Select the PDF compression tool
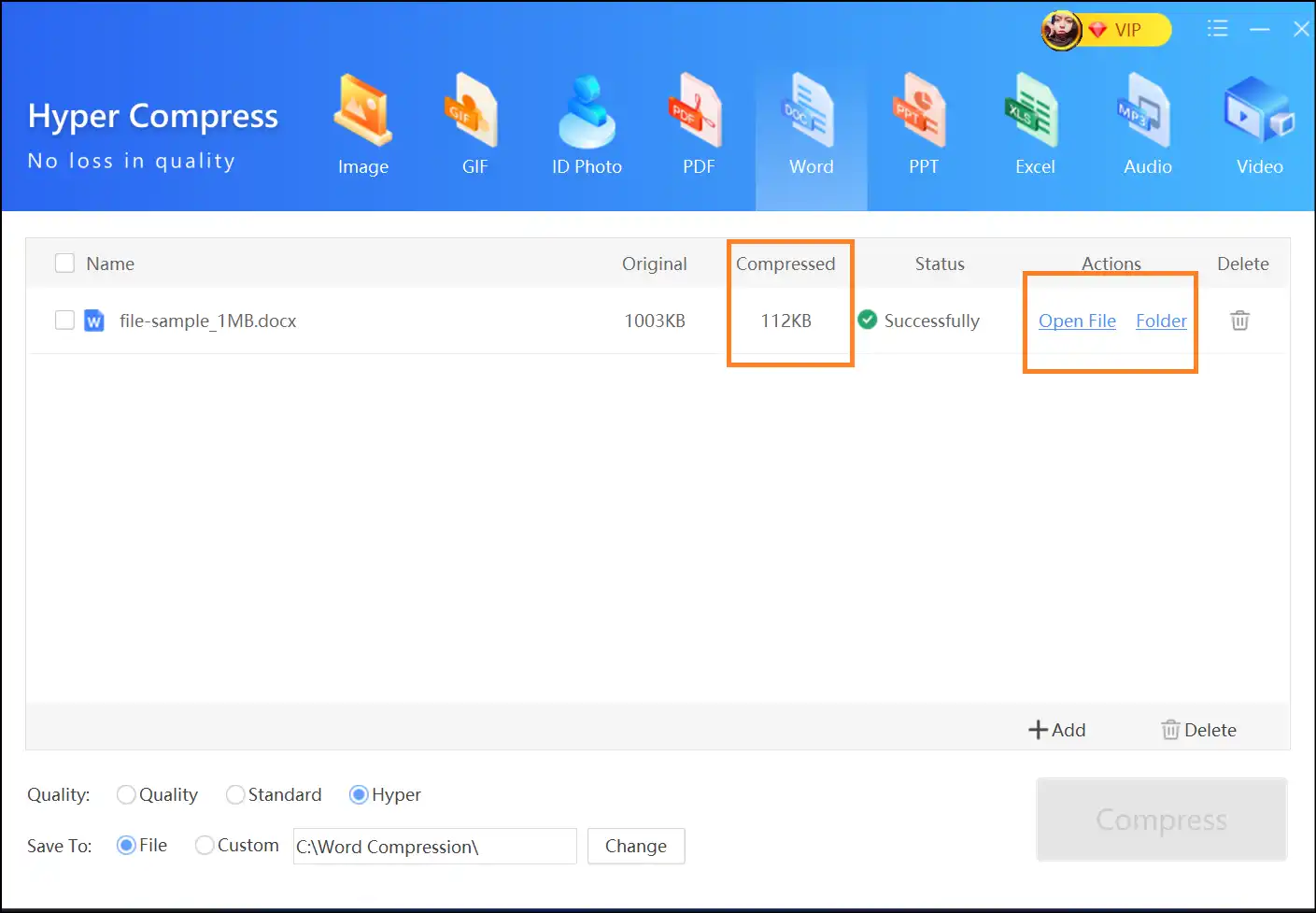This screenshot has height=913, width=1316. point(699,125)
